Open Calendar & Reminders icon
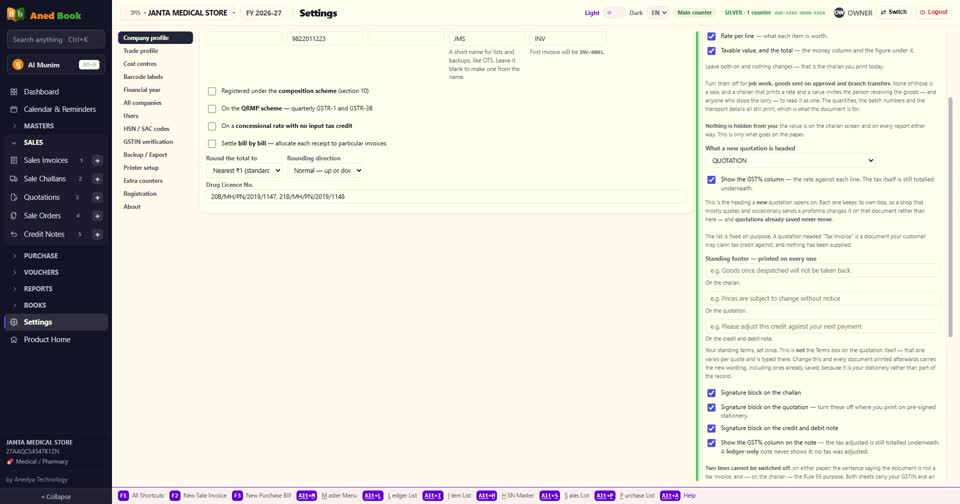 point(13,109)
